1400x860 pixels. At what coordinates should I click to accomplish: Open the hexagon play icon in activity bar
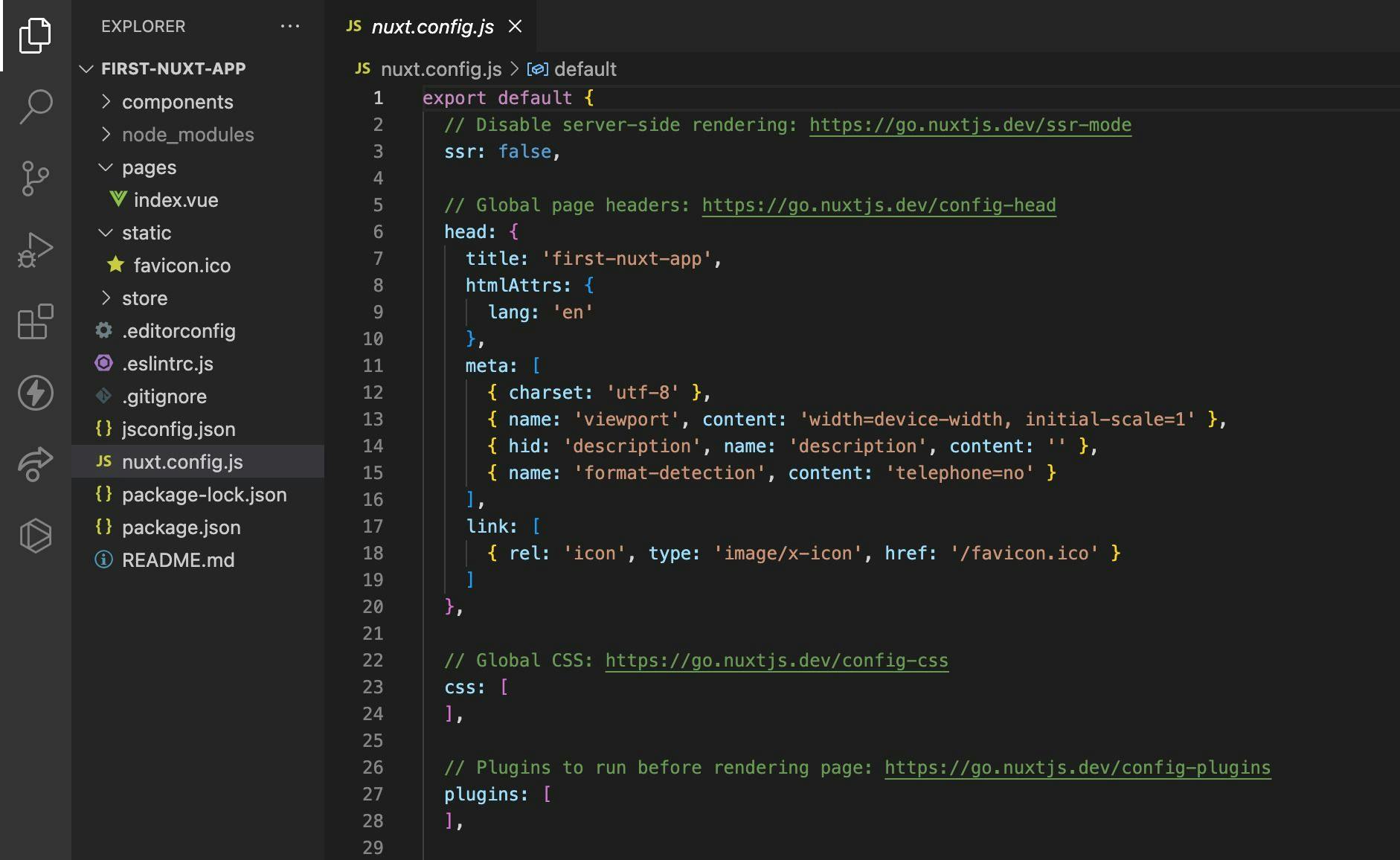[35, 536]
